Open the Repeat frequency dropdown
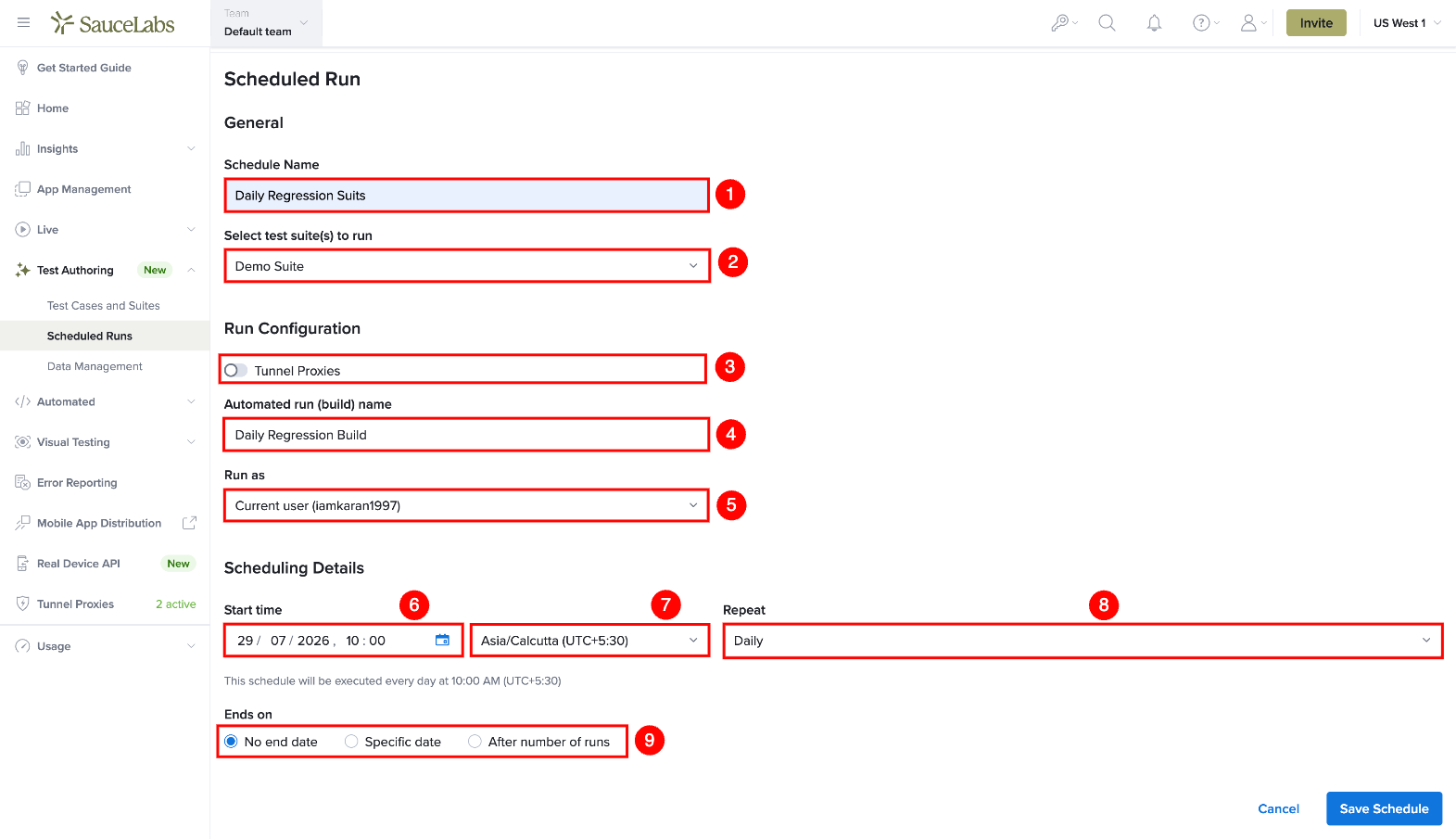The width and height of the screenshot is (1456, 839). click(x=1083, y=641)
